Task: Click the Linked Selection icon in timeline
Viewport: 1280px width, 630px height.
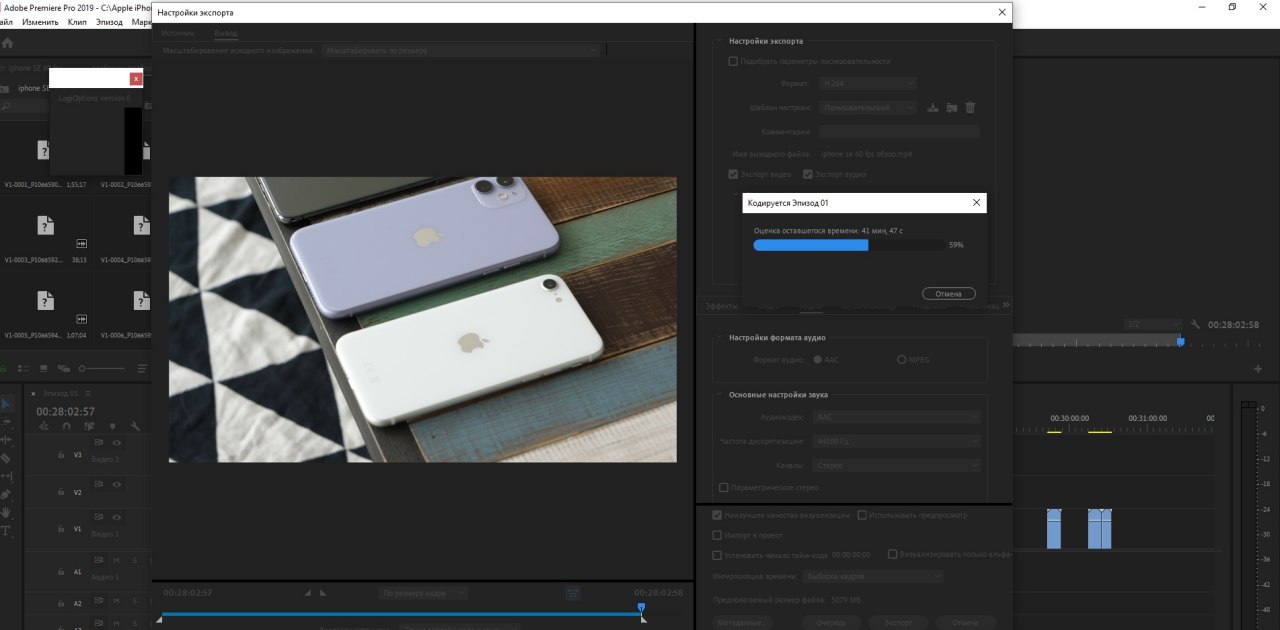Action: coord(88,425)
